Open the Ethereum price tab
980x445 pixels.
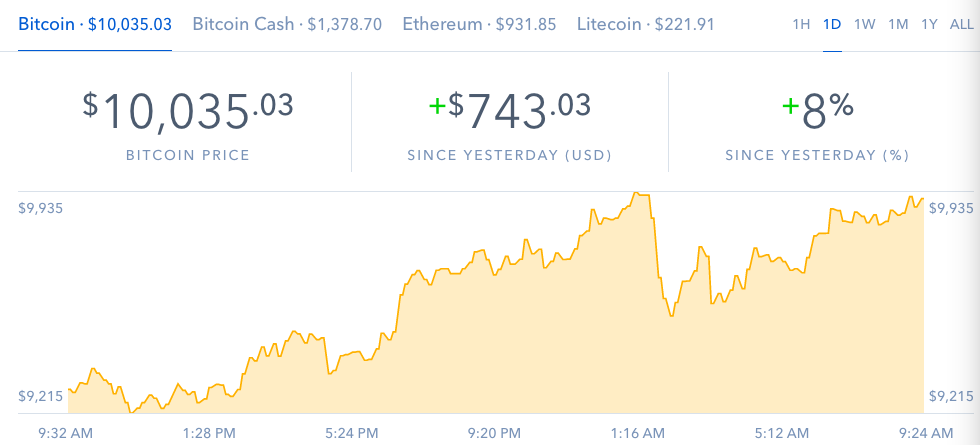pyautogui.click(x=479, y=23)
